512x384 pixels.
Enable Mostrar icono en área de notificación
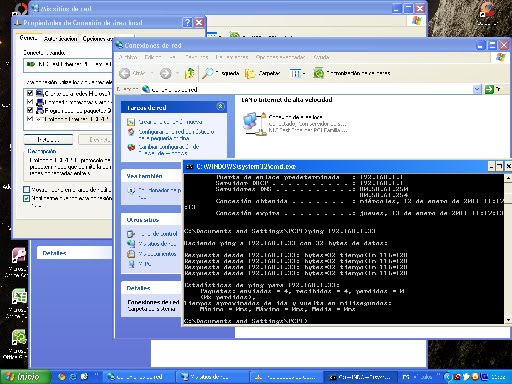27,190
